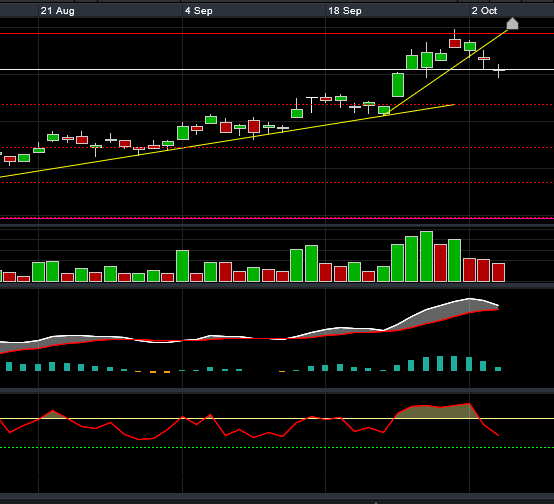The width and height of the screenshot is (554, 504).
Task: Select the lowest red dotted horizontal line
Action: click(277, 183)
